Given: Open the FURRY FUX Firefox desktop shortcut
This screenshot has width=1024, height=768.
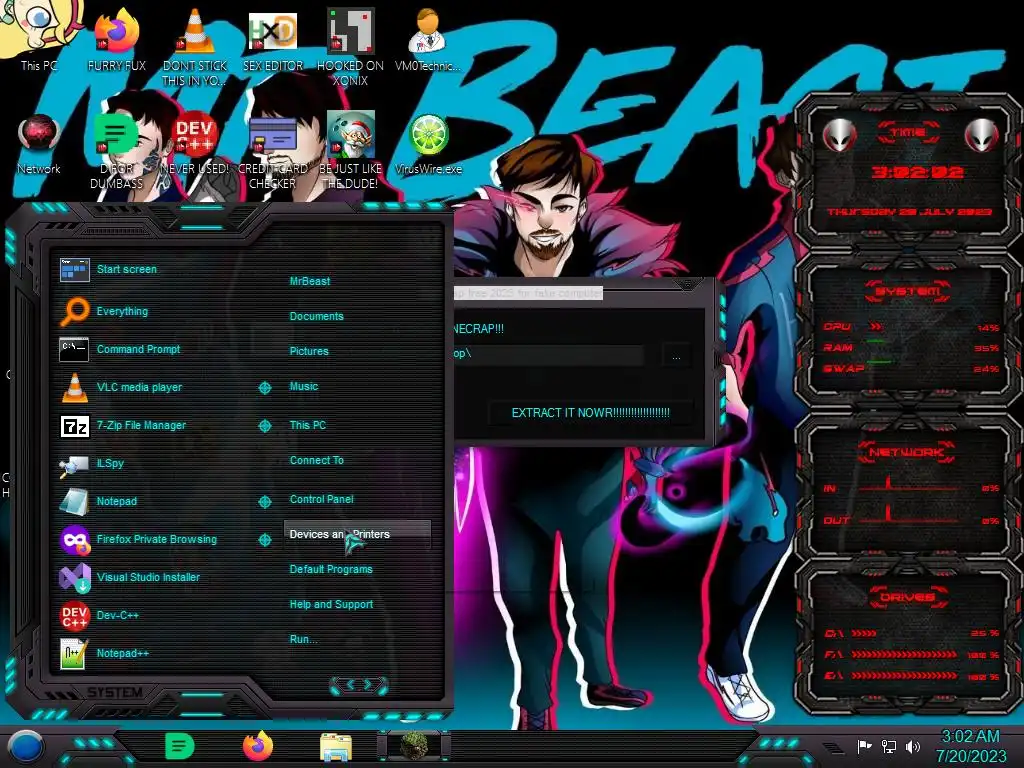Looking at the screenshot, I should point(116,40).
